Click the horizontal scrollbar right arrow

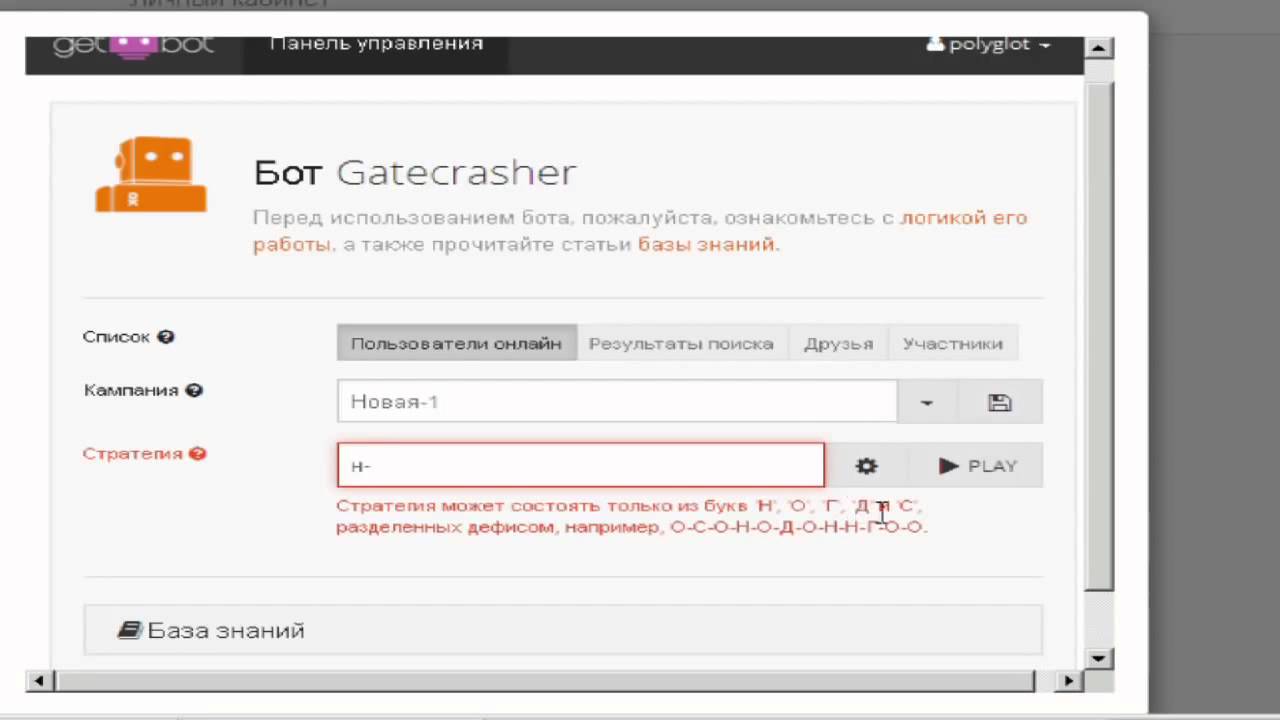pos(1068,681)
